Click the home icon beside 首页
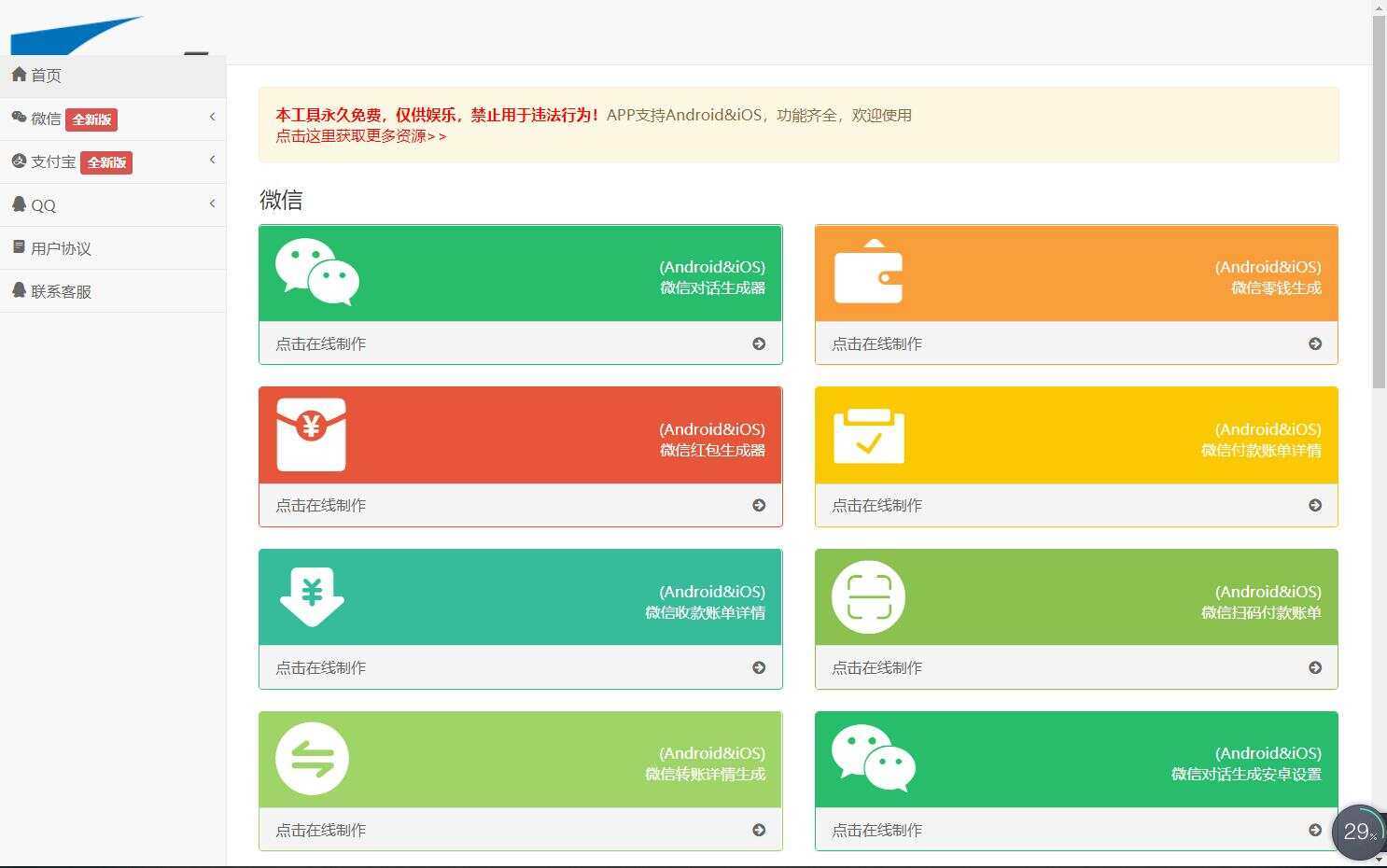 20,75
